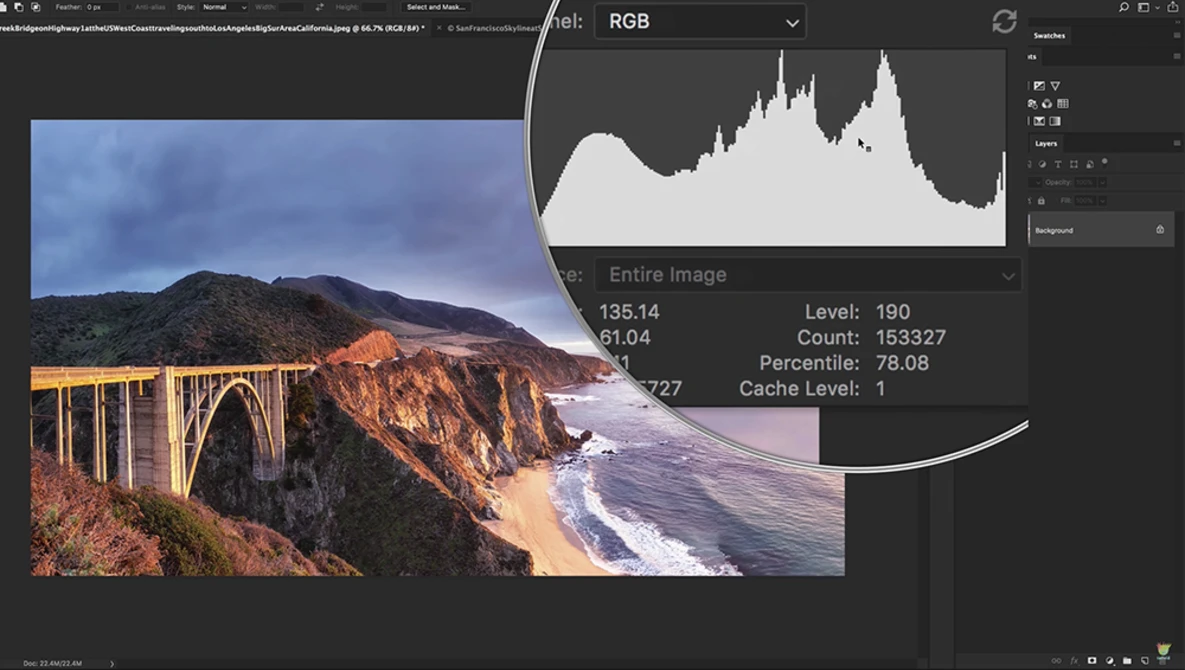This screenshot has height=670, width=1185.
Task: Add a layer mask icon
Action: [x=1092, y=661]
